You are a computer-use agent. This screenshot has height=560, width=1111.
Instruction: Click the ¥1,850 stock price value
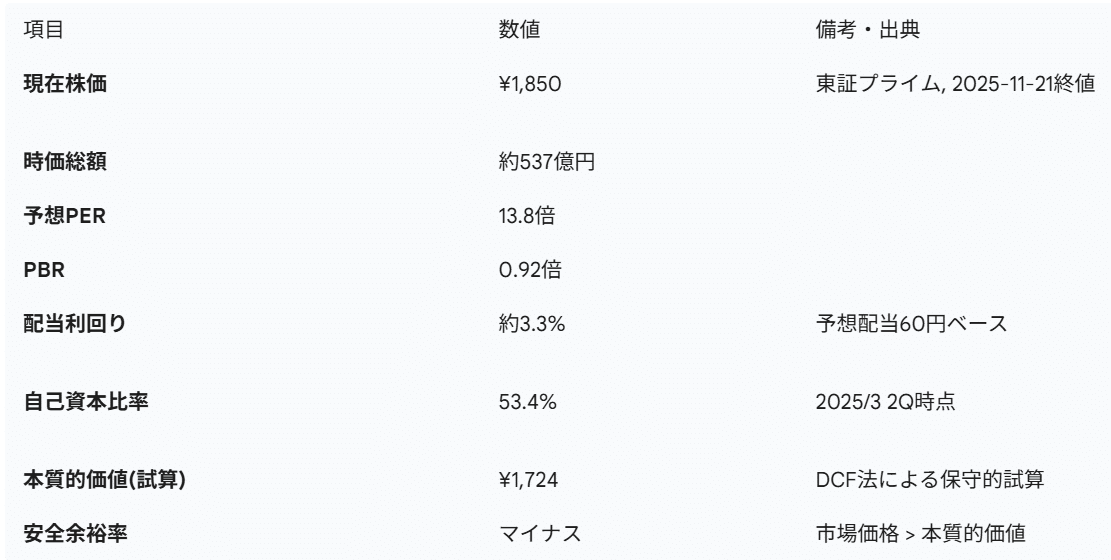click(530, 83)
